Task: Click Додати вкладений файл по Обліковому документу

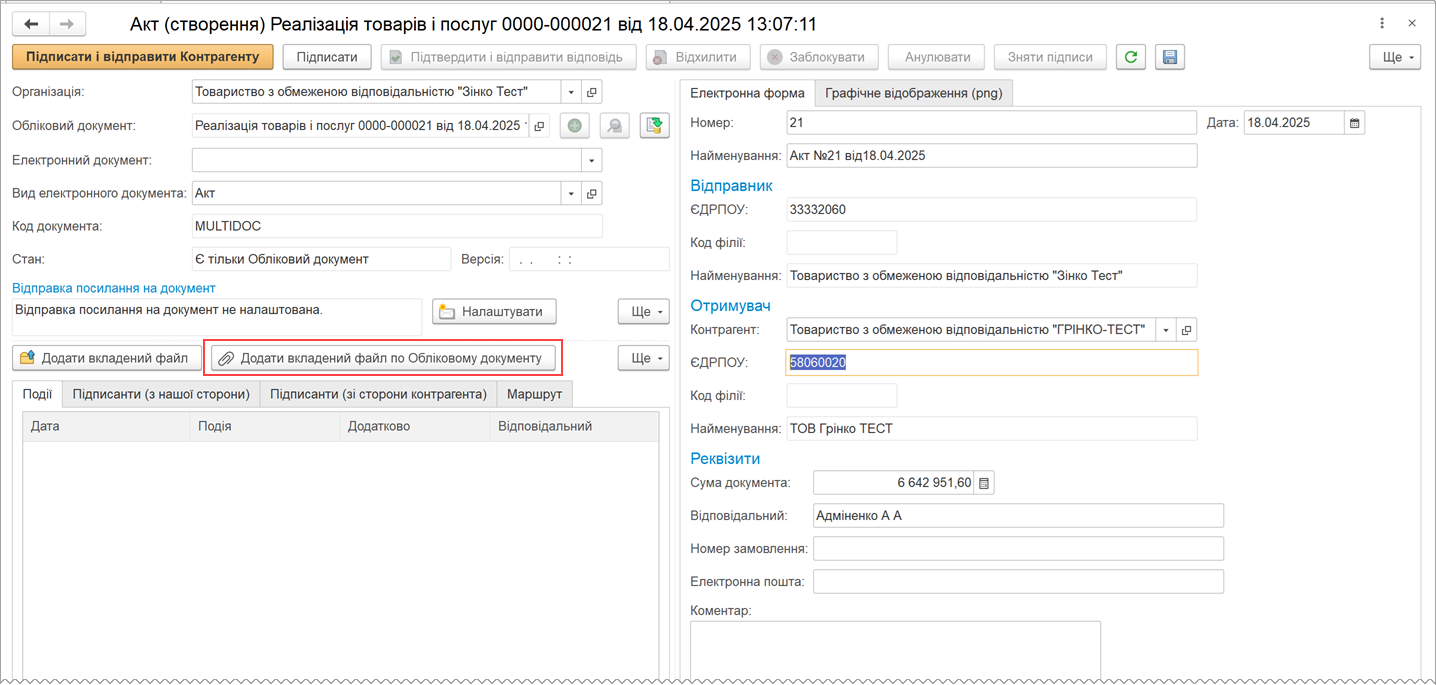Action: (383, 358)
